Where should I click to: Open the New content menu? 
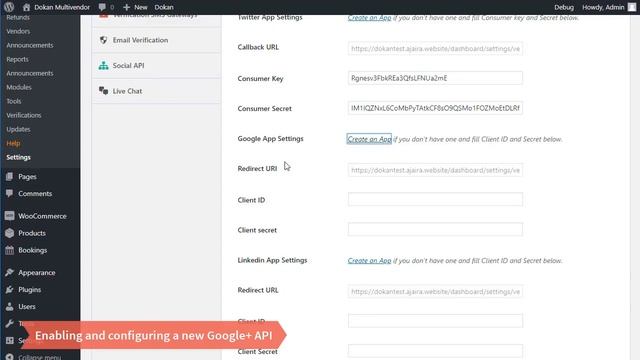point(135,7)
